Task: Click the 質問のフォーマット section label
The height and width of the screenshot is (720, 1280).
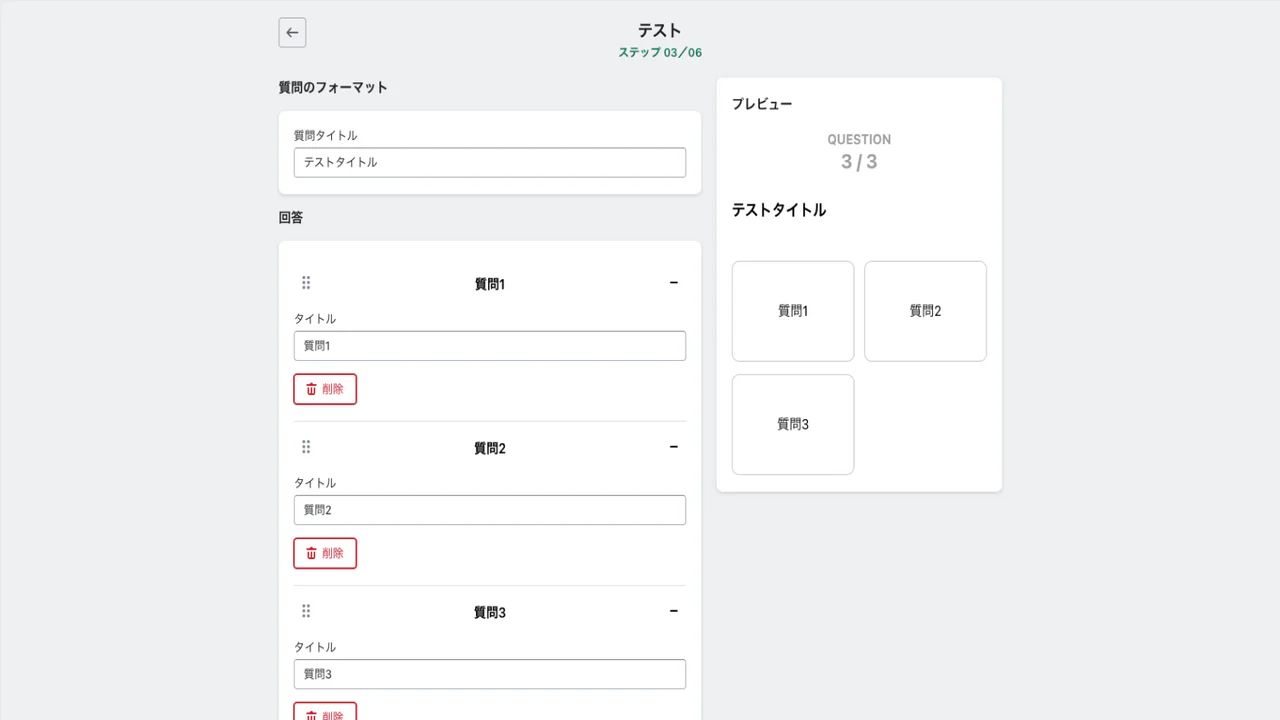Action: (333, 88)
